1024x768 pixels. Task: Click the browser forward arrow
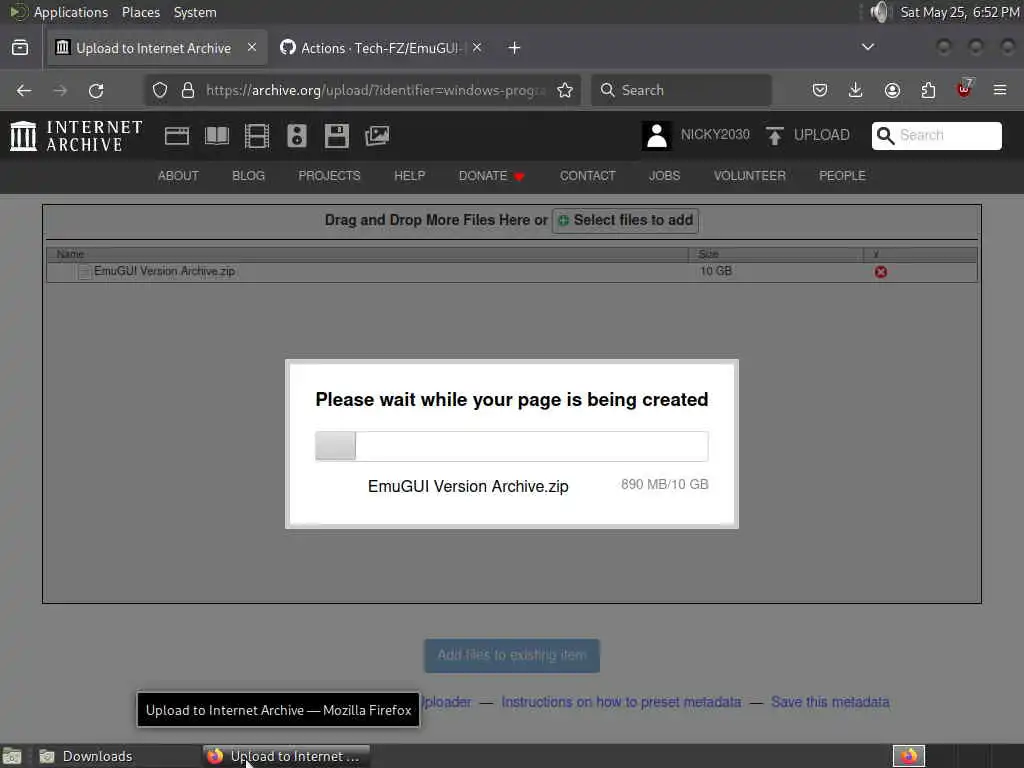pos(60,90)
